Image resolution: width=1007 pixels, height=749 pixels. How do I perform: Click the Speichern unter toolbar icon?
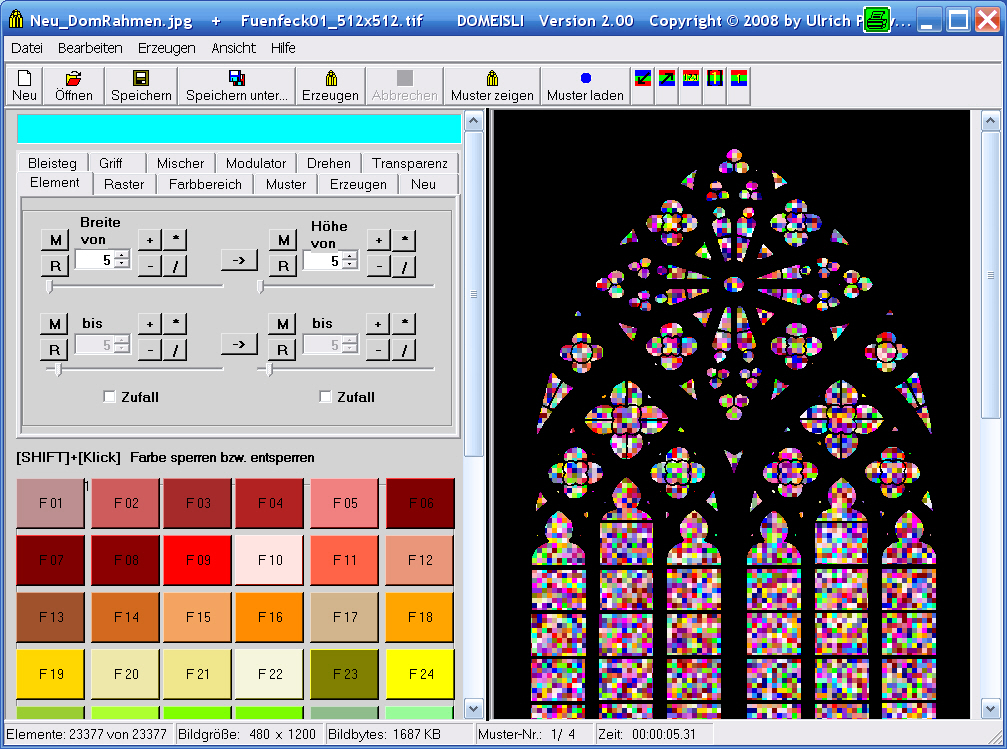[236, 78]
